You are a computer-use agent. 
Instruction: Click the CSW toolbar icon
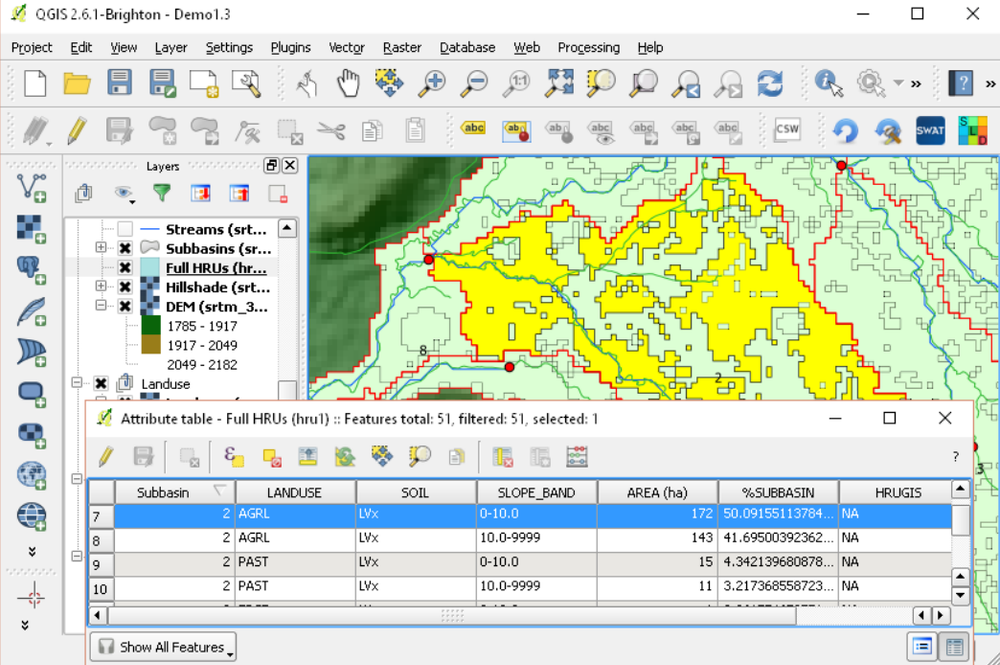tap(787, 130)
